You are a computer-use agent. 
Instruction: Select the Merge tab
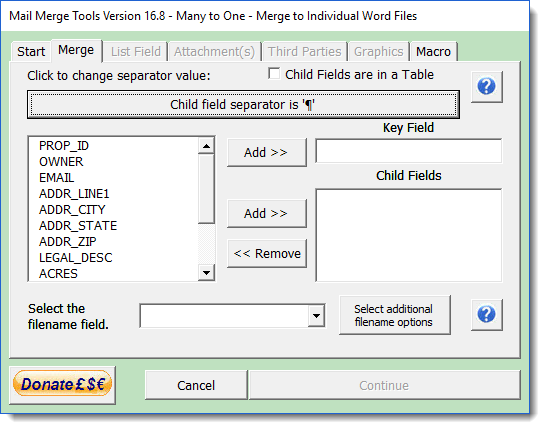point(76,50)
